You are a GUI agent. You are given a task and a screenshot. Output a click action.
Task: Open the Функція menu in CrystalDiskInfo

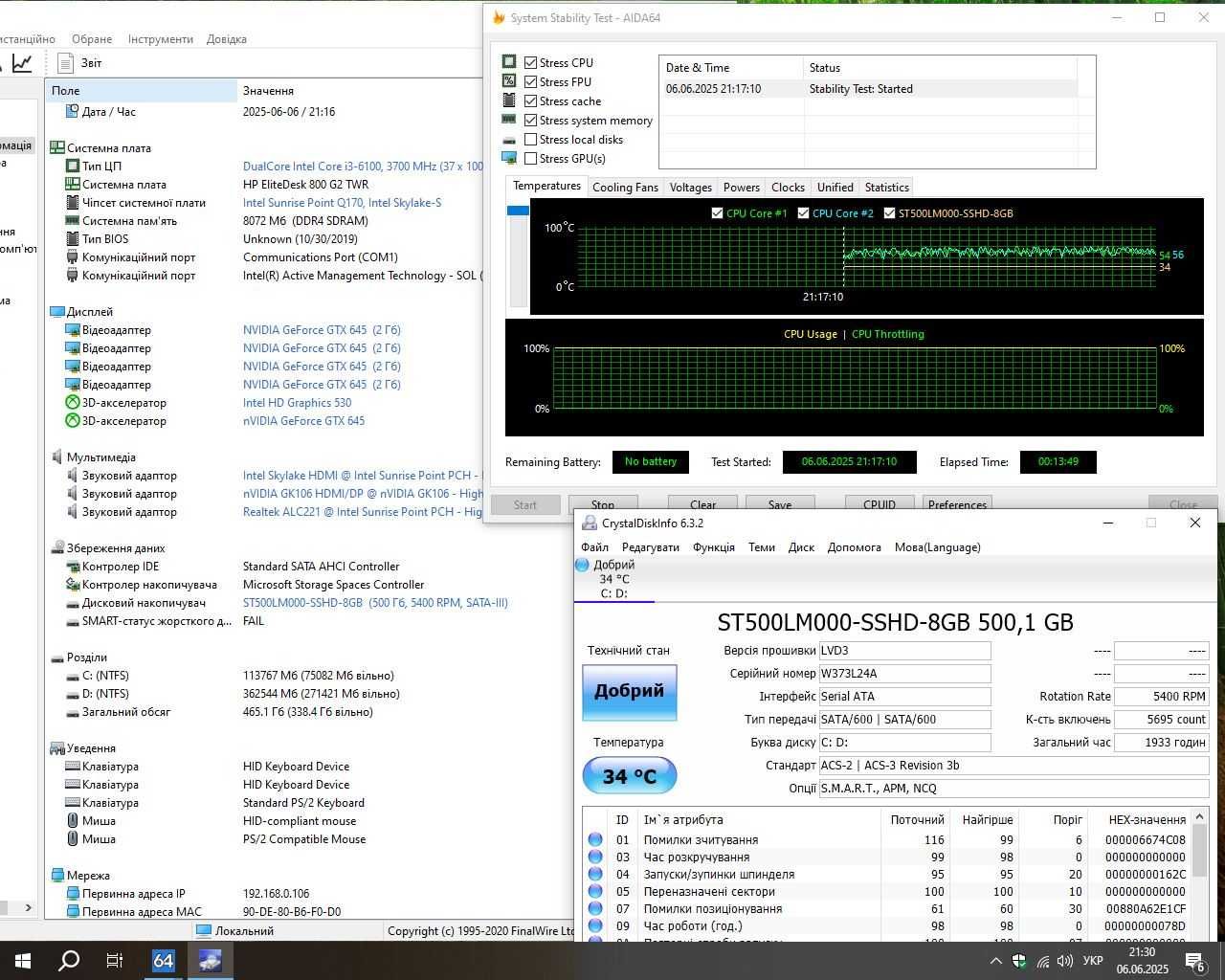[714, 547]
